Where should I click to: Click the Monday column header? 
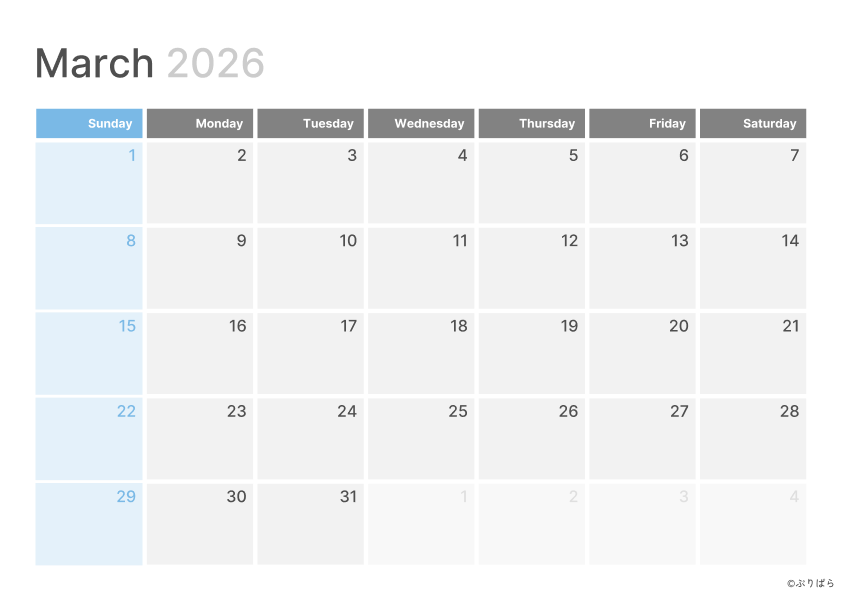(x=200, y=123)
